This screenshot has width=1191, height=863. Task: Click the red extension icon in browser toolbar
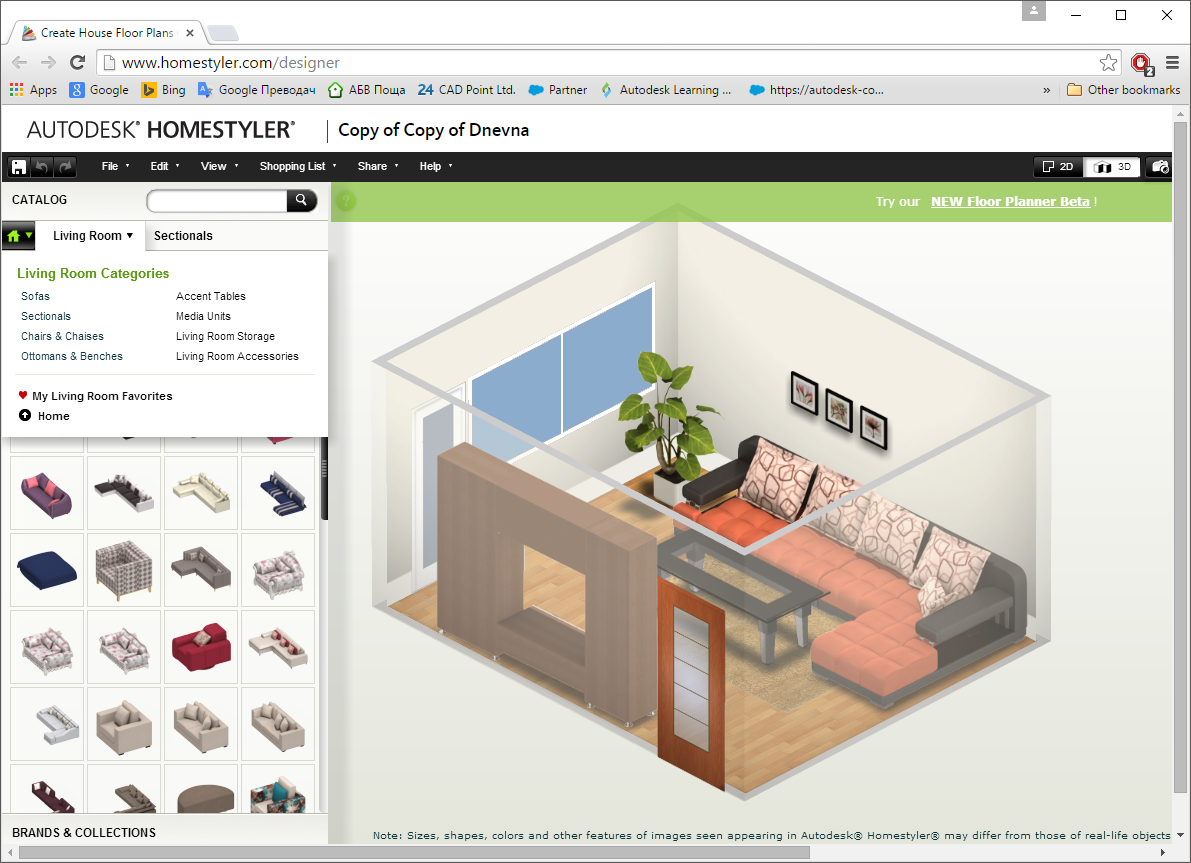[x=1141, y=63]
